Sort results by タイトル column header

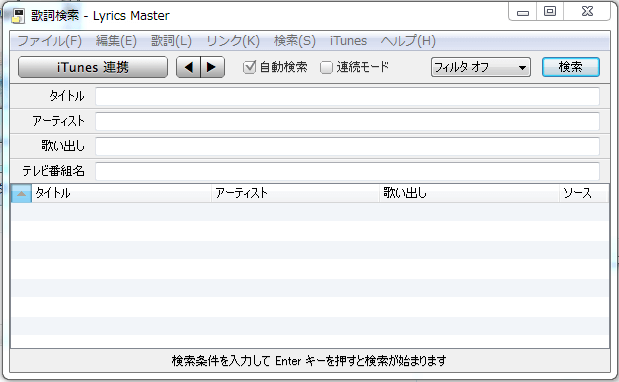point(121,193)
